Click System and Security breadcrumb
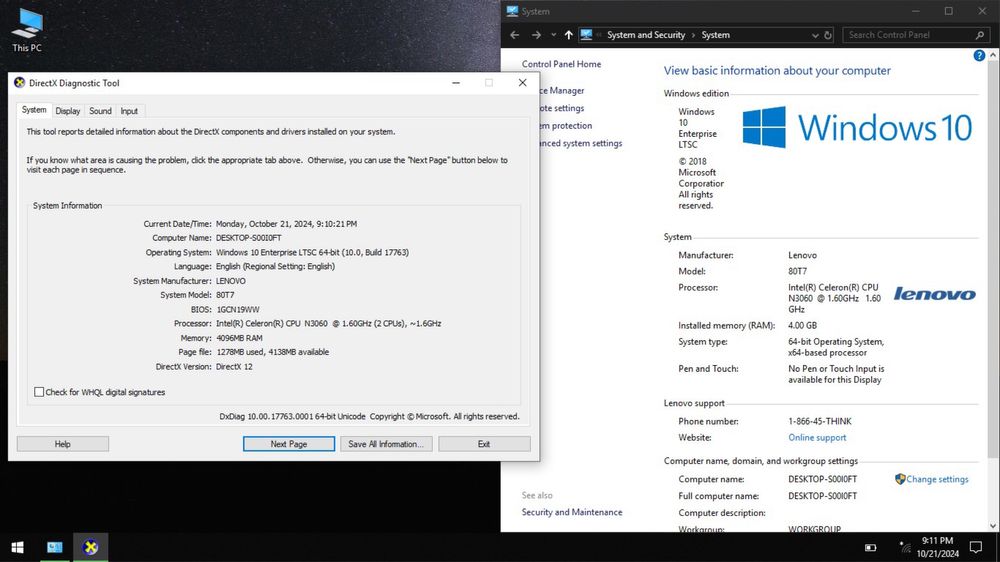The image size is (1000, 562). pyautogui.click(x=645, y=35)
